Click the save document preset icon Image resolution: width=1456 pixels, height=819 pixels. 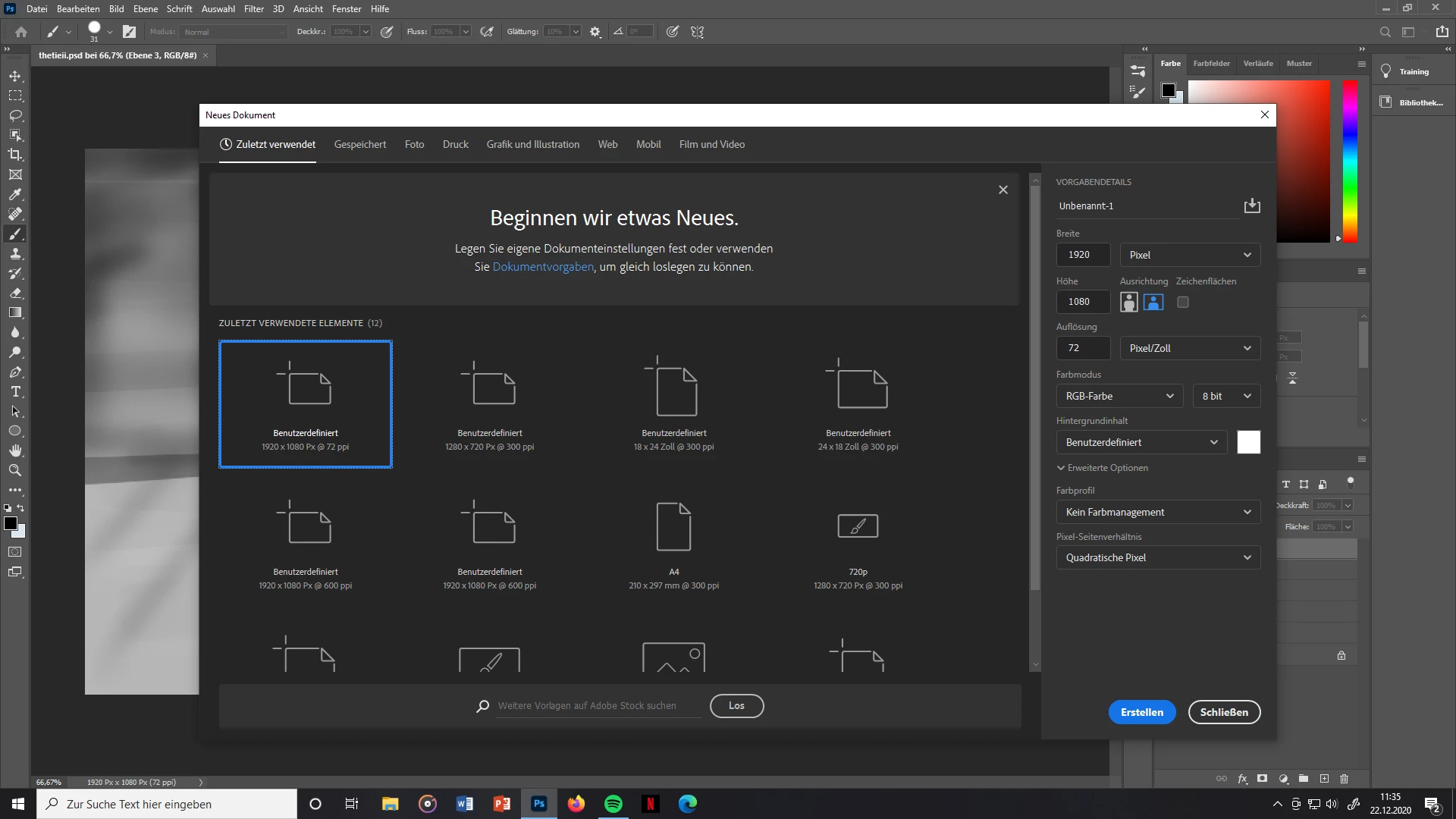point(1252,206)
